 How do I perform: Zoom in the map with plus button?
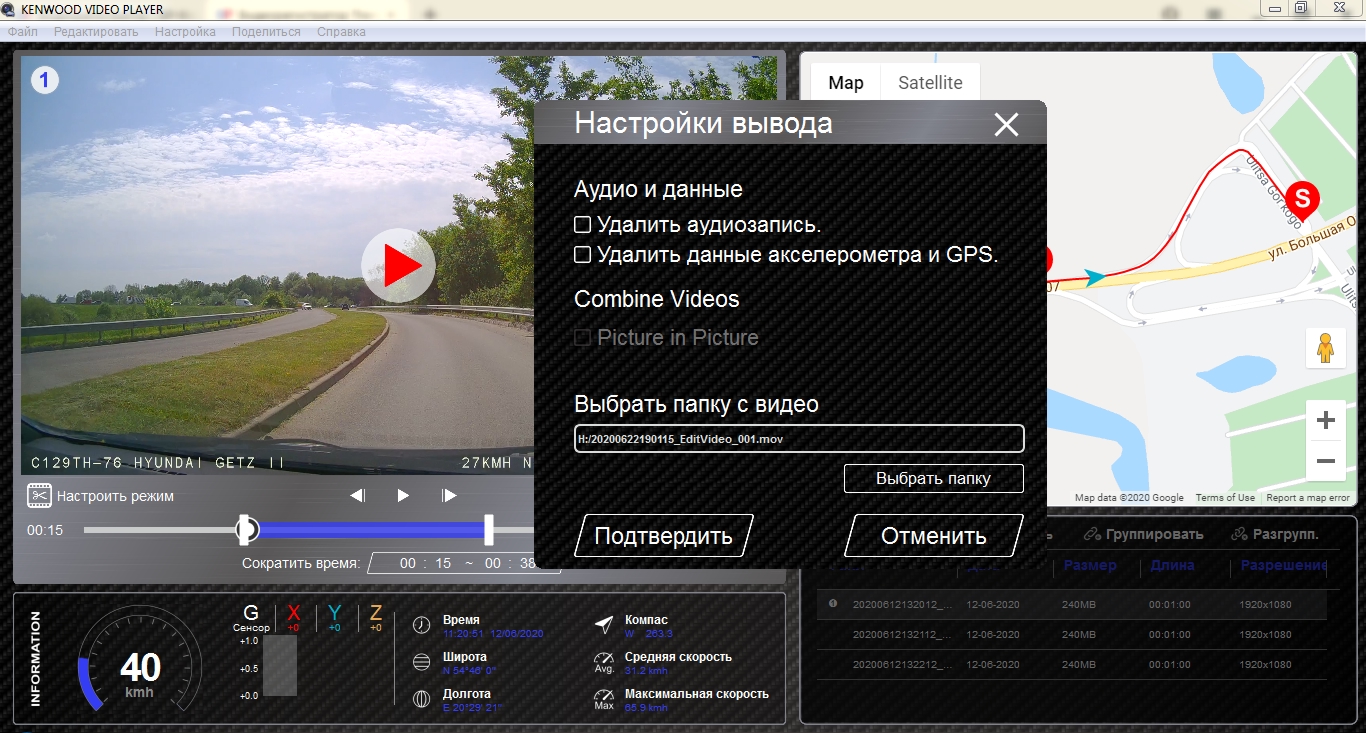[x=1325, y=420]
